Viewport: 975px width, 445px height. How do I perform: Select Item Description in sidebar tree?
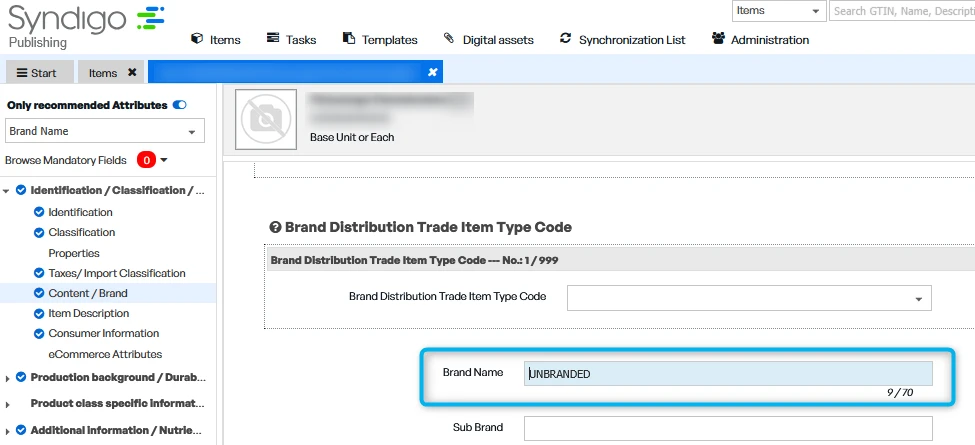tap(89, 313)
